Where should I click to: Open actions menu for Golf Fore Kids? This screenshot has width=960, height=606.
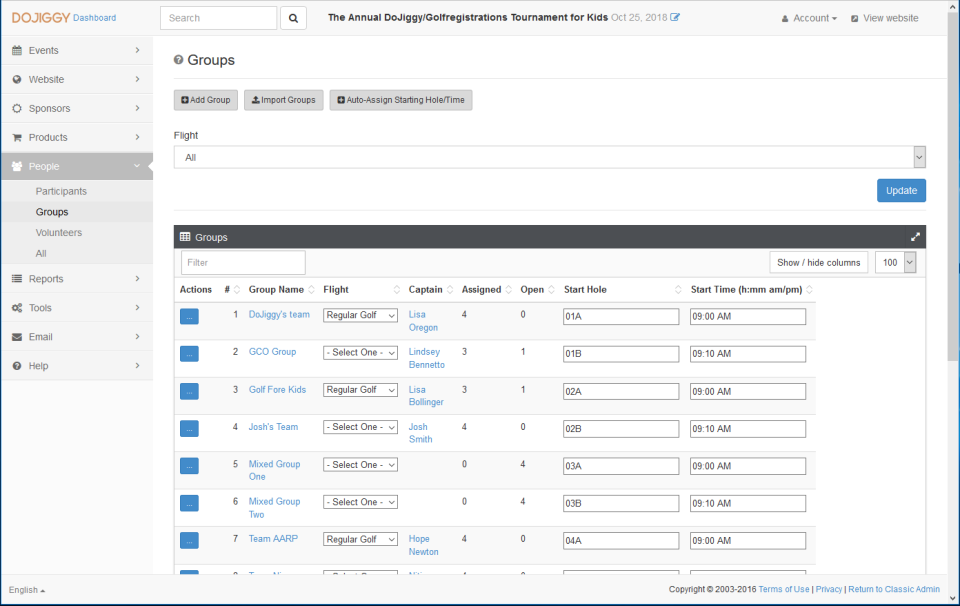[189, 391]
